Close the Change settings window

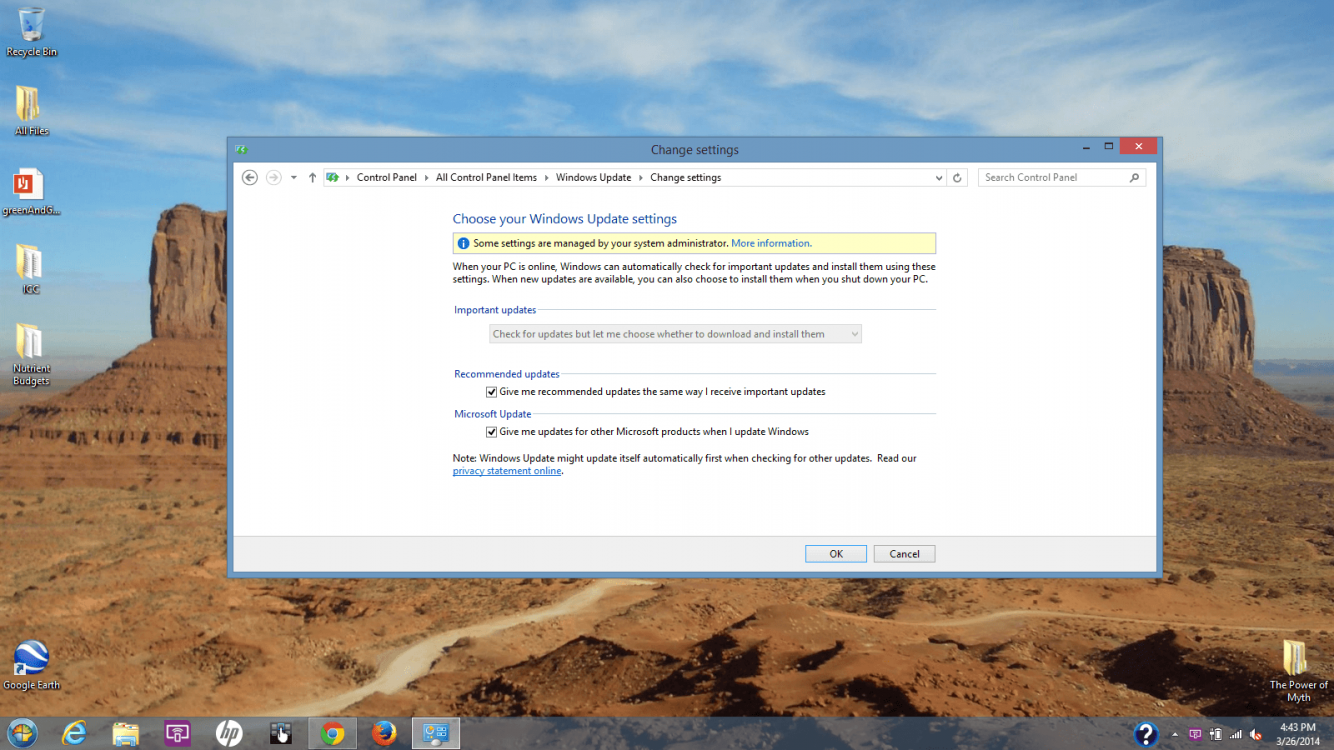(x=1138, y=147)
